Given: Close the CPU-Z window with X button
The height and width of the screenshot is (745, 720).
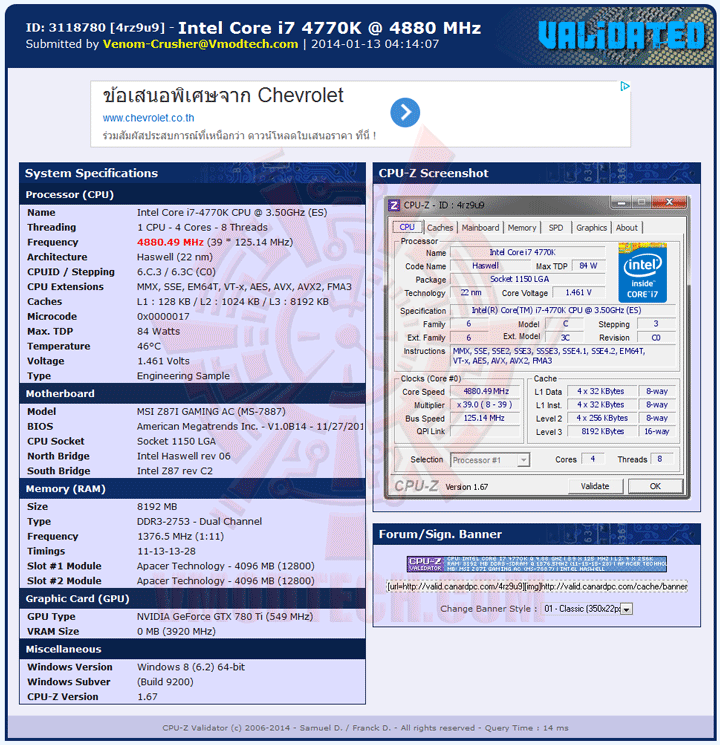Looking at the screenshot, I should (x=669, y=202).
